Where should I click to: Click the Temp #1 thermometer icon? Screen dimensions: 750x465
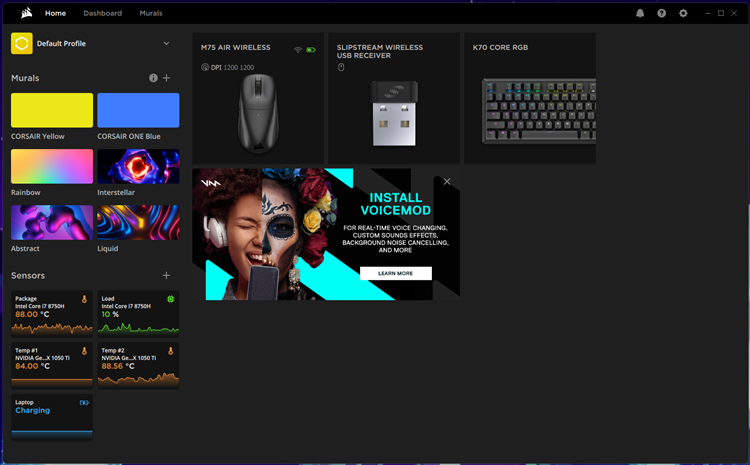84,351
